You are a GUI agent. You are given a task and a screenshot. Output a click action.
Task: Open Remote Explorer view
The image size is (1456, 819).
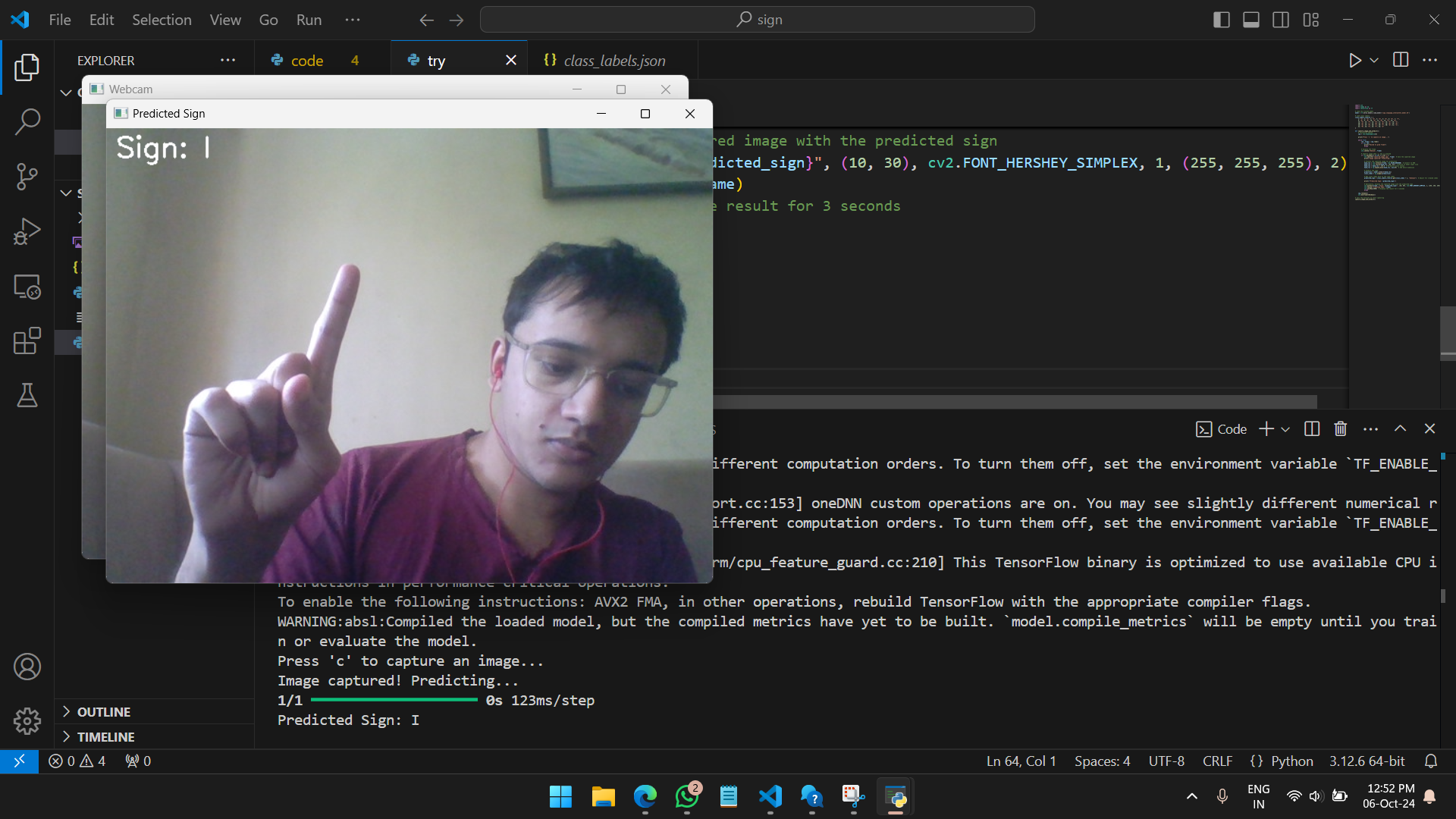click(27, 287)
